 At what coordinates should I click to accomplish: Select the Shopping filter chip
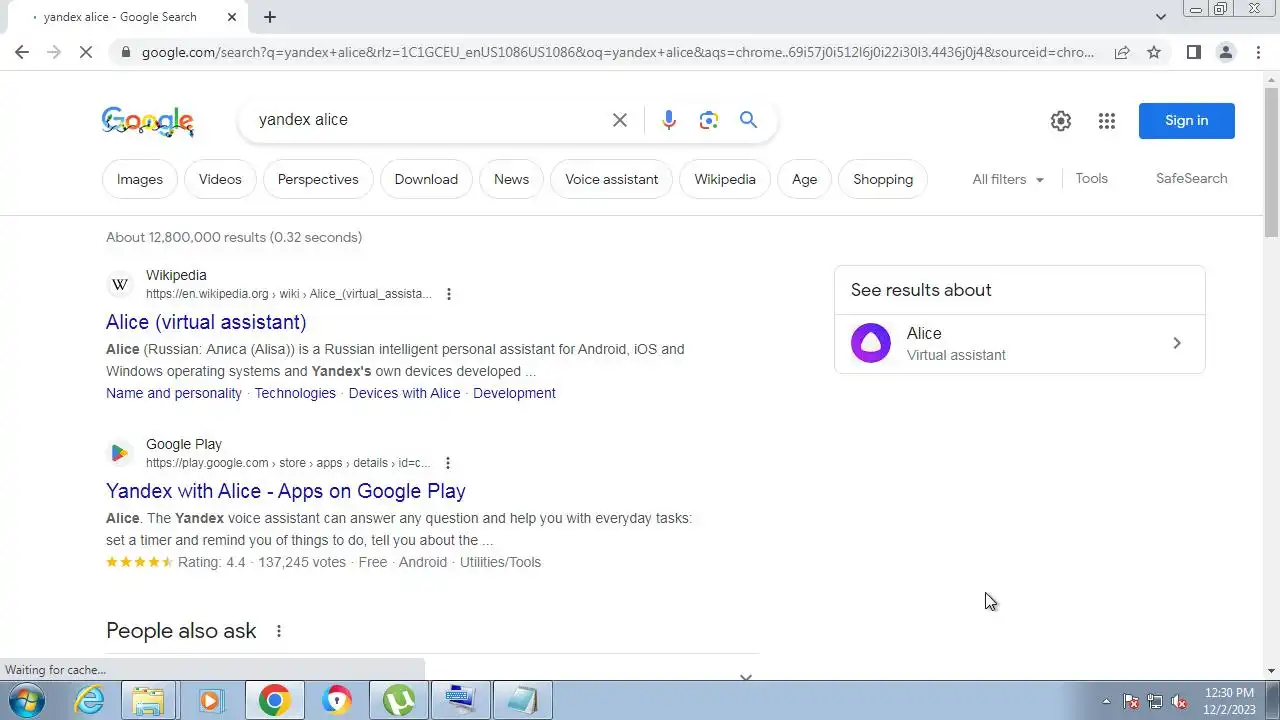click(x=883, y=179)
